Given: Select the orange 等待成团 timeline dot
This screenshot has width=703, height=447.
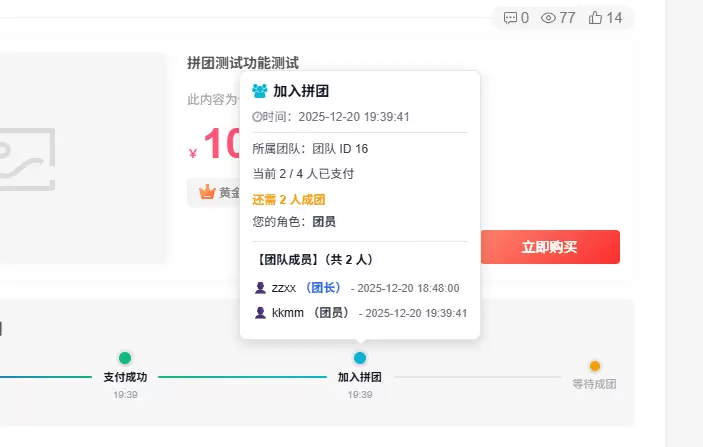Looking at the screenshot, I should pyautogui.click(x=595, y=366).
